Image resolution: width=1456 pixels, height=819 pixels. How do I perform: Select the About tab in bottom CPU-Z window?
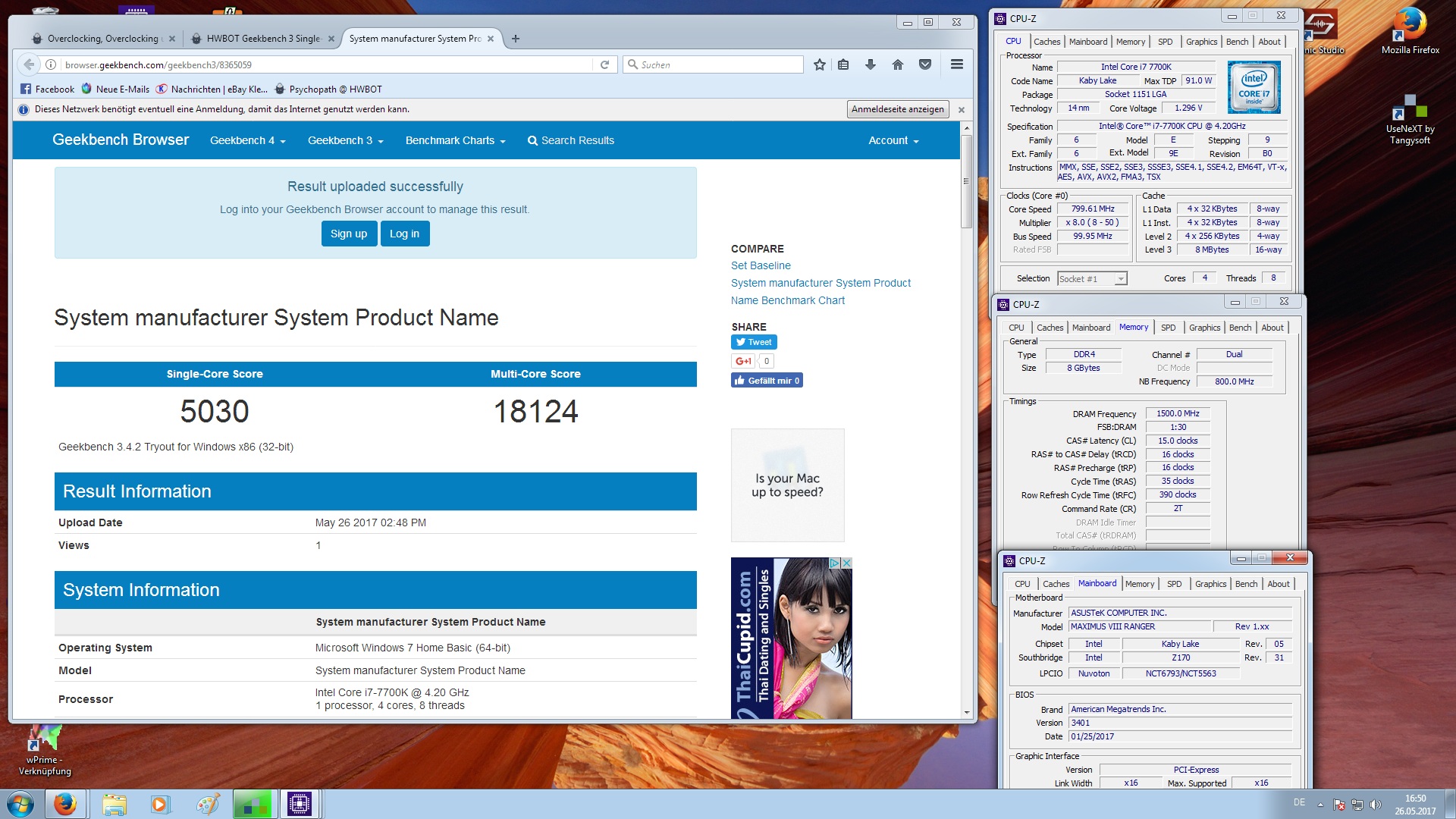click(x=1278, y=584)
